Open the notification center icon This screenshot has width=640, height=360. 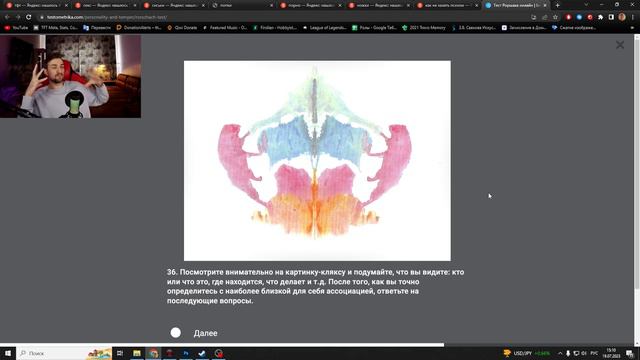[629, 353]
